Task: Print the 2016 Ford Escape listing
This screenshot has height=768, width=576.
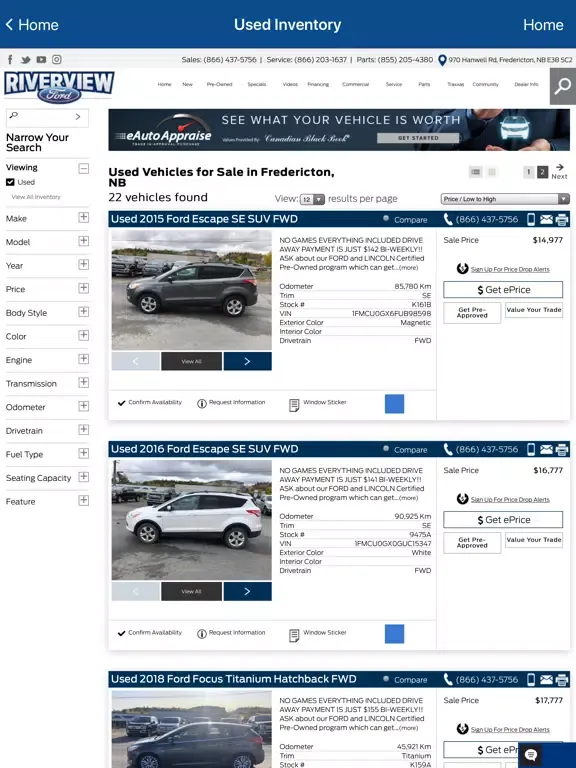Action: (x=562, y=449)
